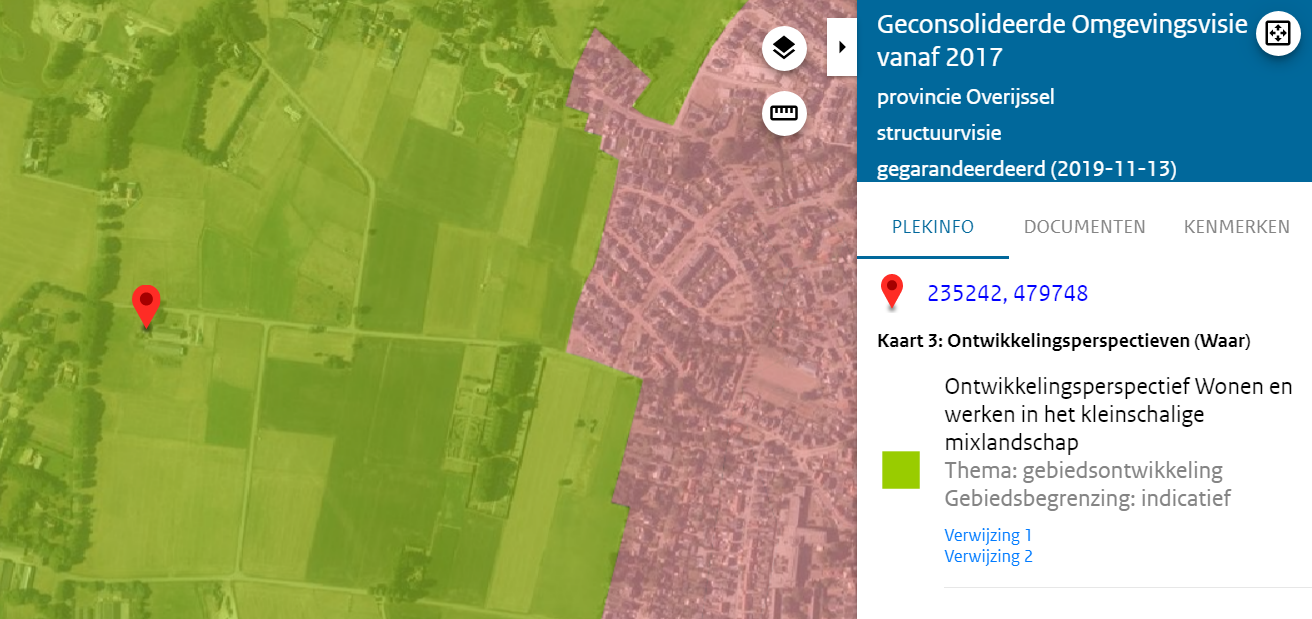
Task: Activate the ruler measure tool
Action: click(784, 113)
